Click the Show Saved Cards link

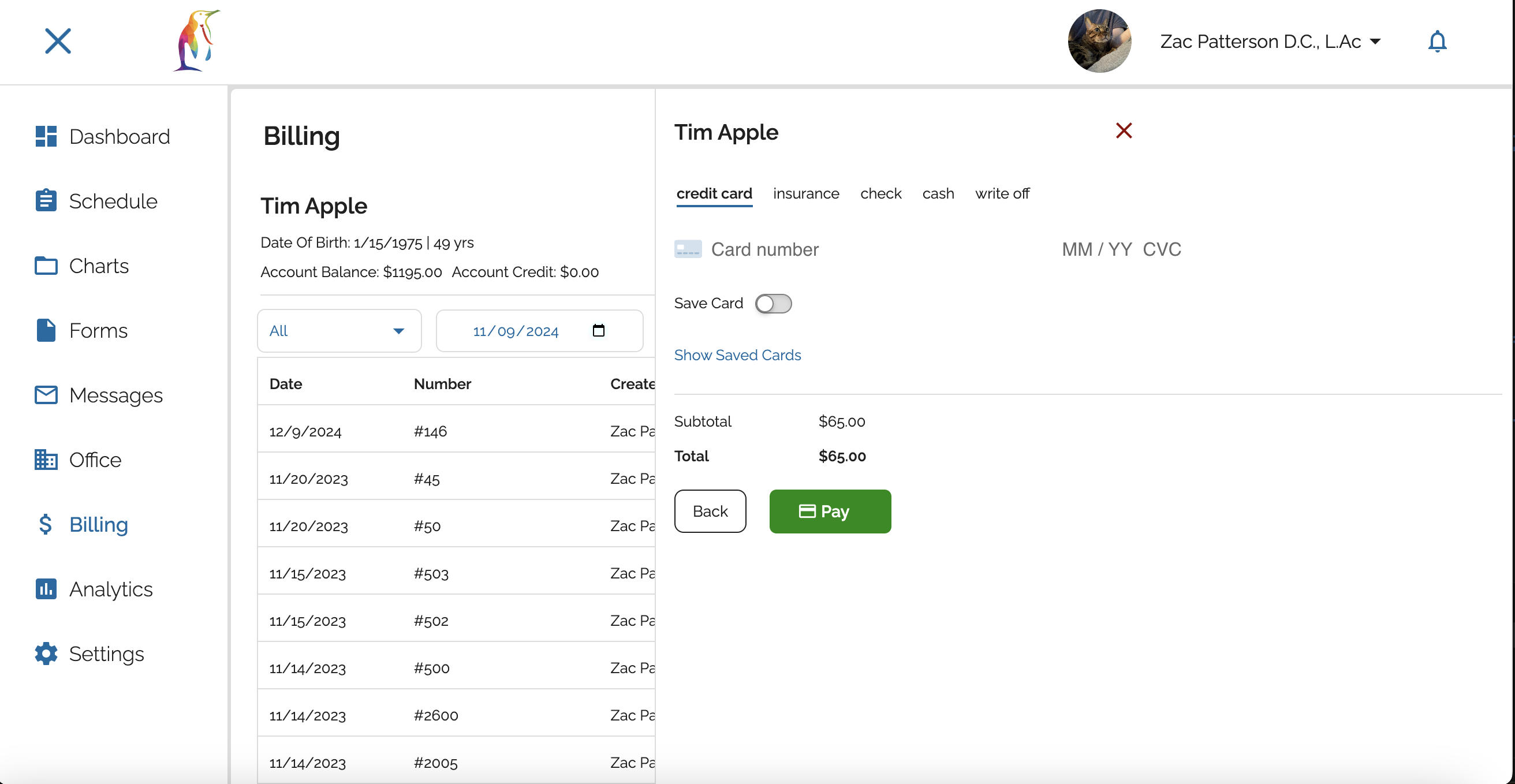[737, 355]
